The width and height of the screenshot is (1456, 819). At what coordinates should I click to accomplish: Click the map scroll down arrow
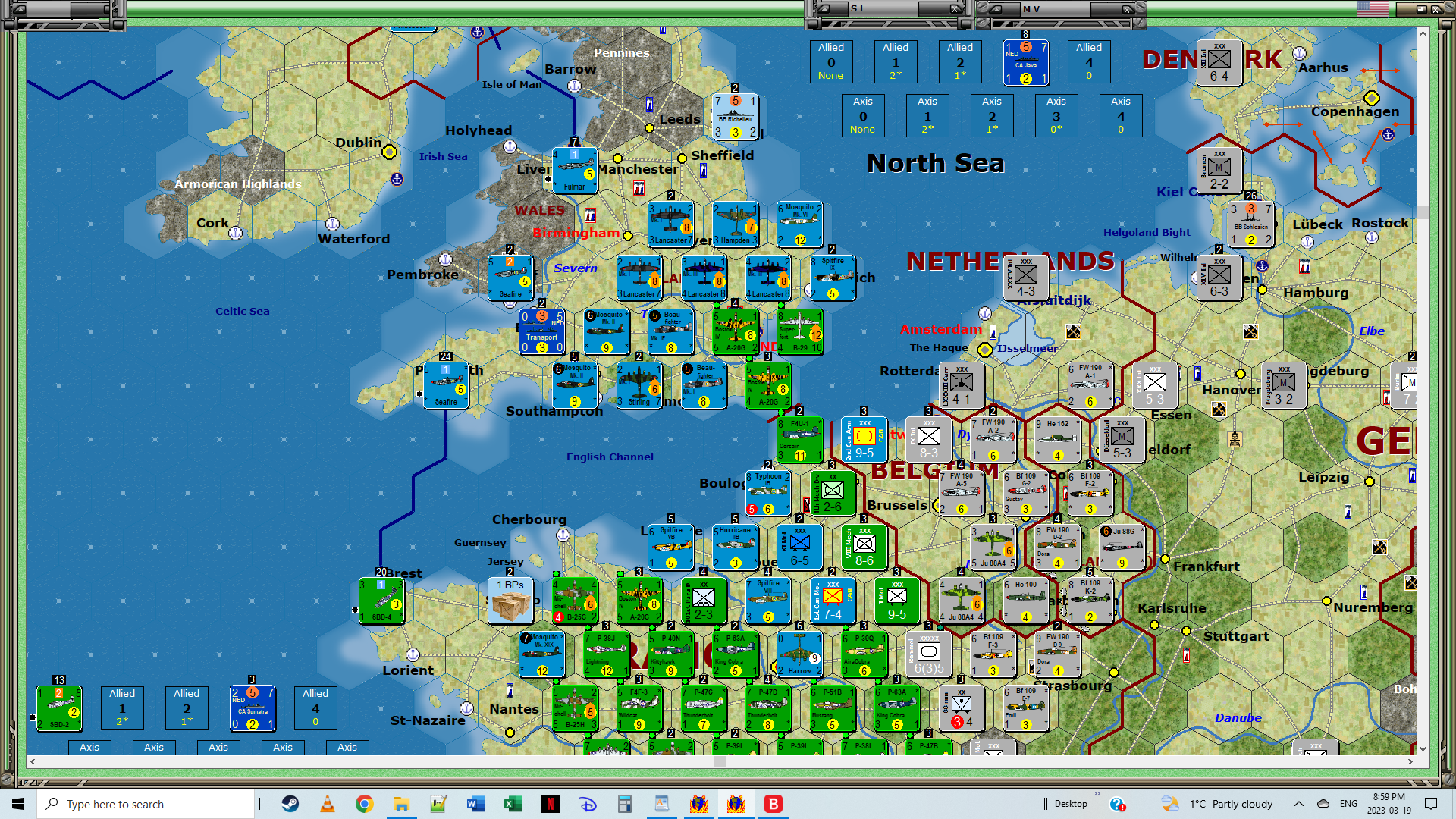(x=1423, y=748)
